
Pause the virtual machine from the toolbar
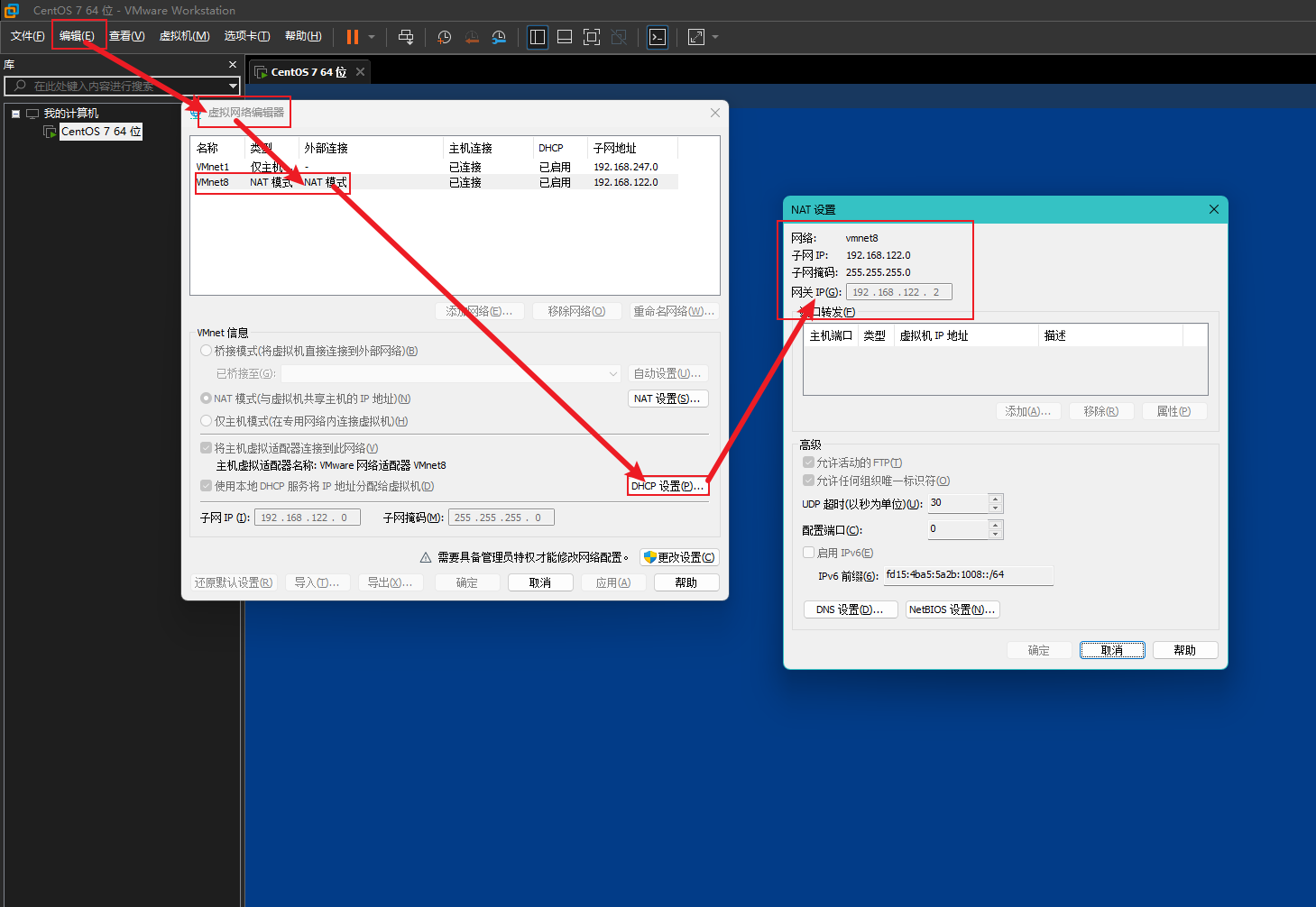353,37
